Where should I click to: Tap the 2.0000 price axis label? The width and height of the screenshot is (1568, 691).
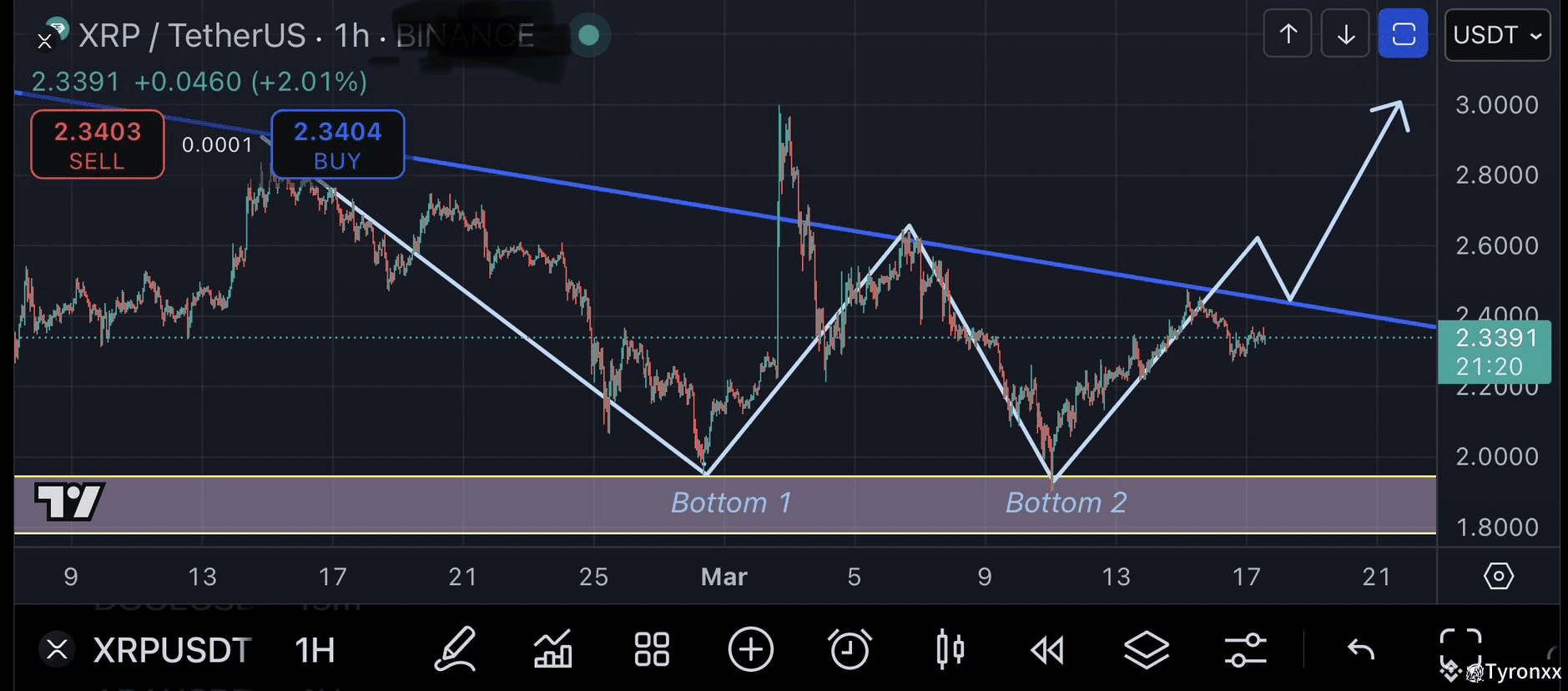(x=1497, y=457)
